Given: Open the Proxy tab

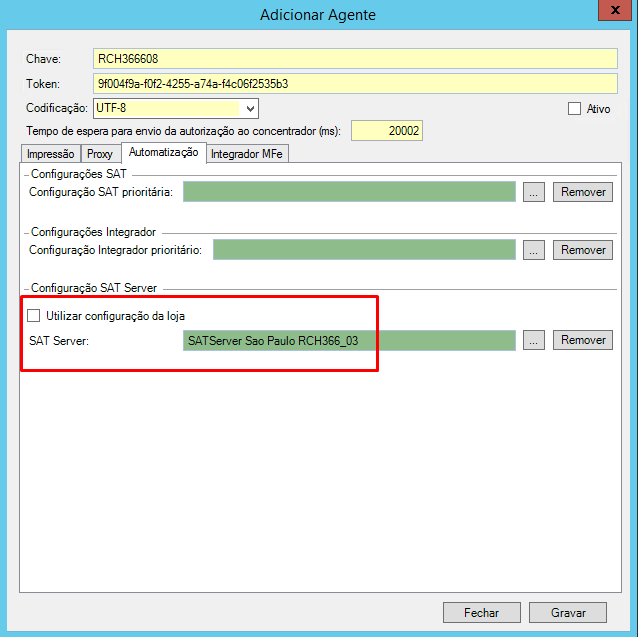Looking at the screenshot, I should click(x=100, y=154).
